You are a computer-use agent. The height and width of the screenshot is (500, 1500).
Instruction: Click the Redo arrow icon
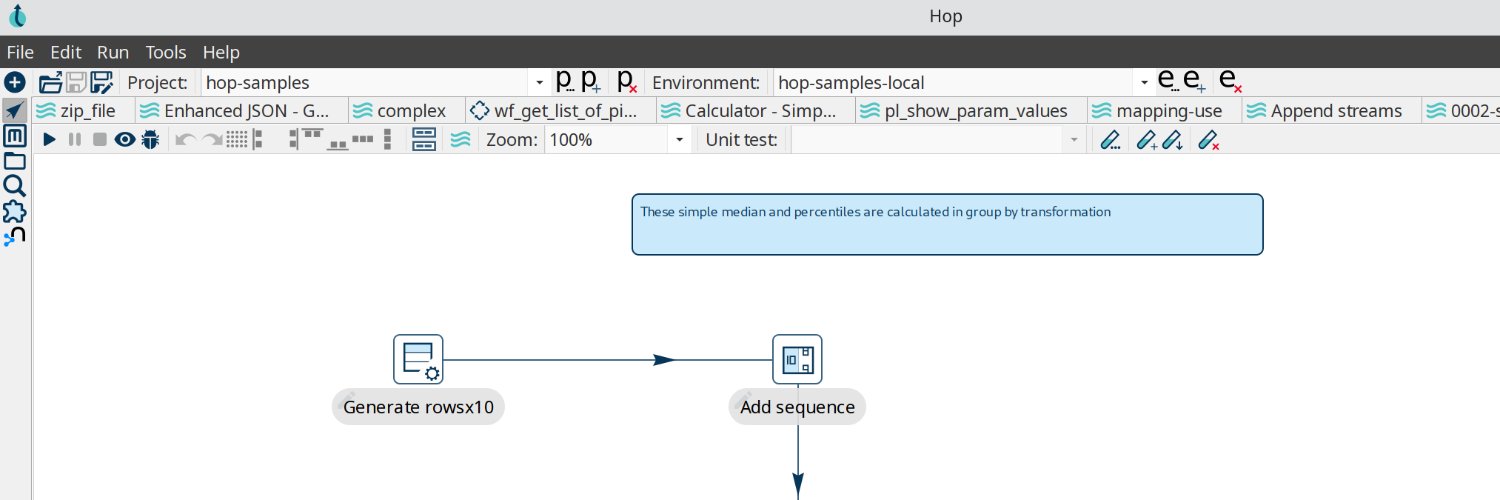click(212, 140)
